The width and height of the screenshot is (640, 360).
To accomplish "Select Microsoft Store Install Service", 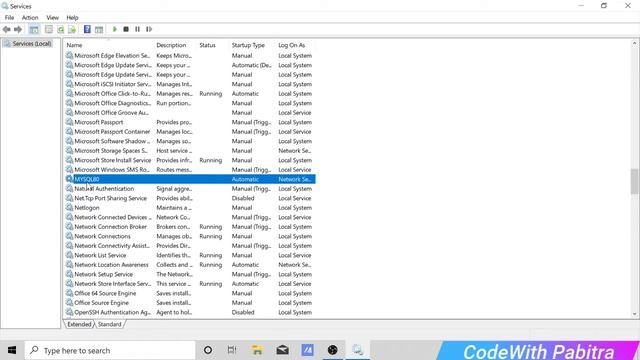I will click(190, 160).
